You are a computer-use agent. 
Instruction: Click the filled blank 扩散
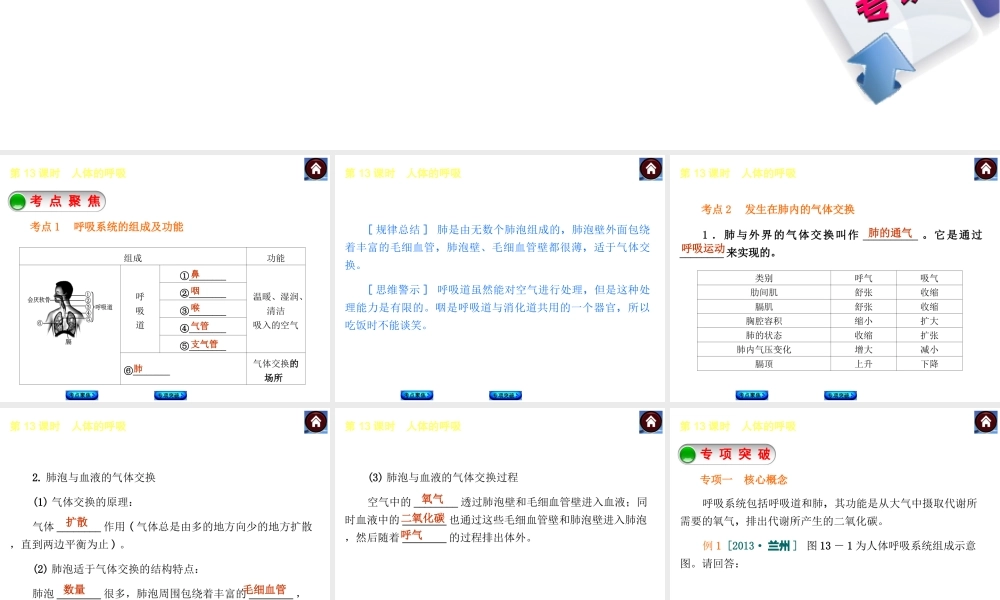coord(77,522)
